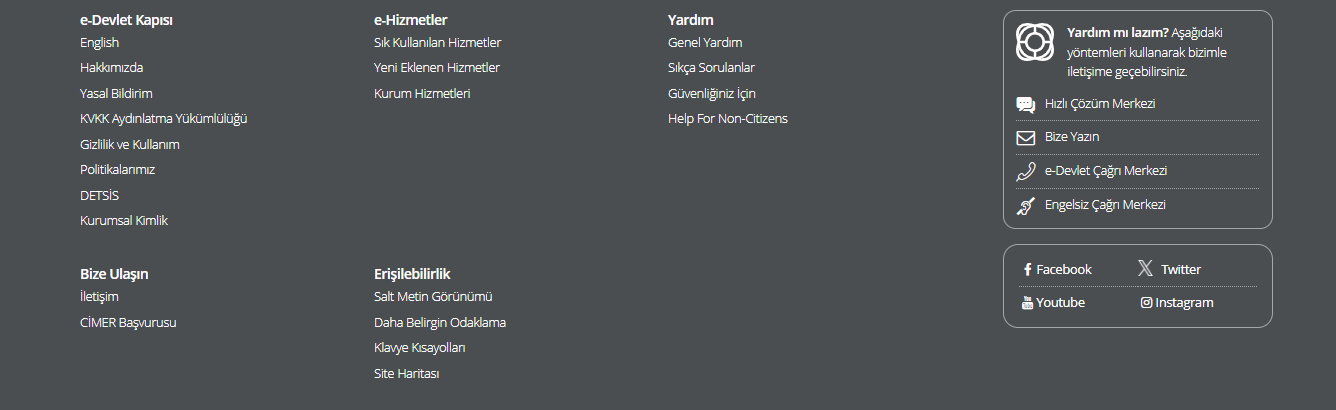Open Klavye Kısayolları link
The image size is (1336, 410).
(419, 348)
